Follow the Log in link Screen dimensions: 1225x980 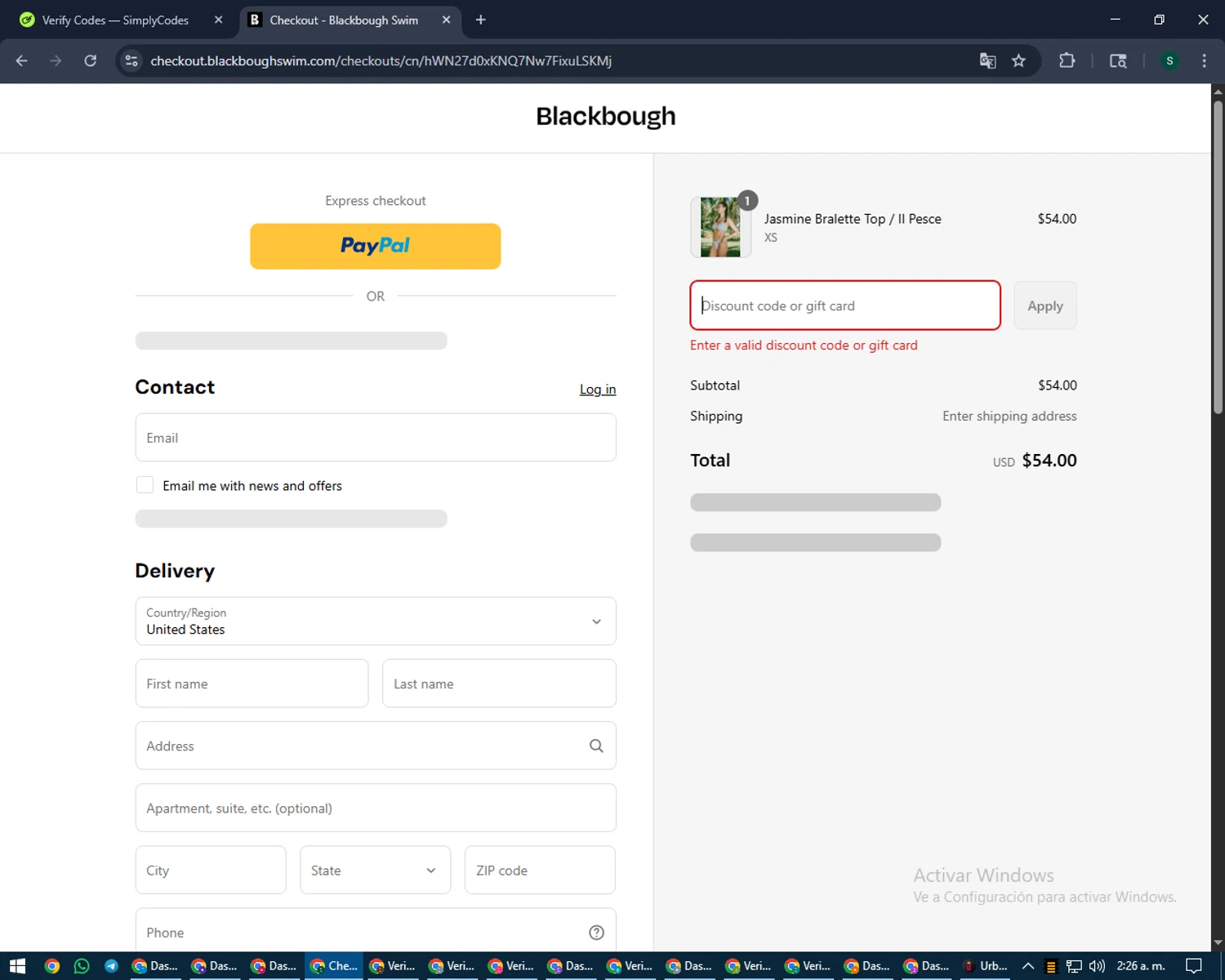[598, 390]
